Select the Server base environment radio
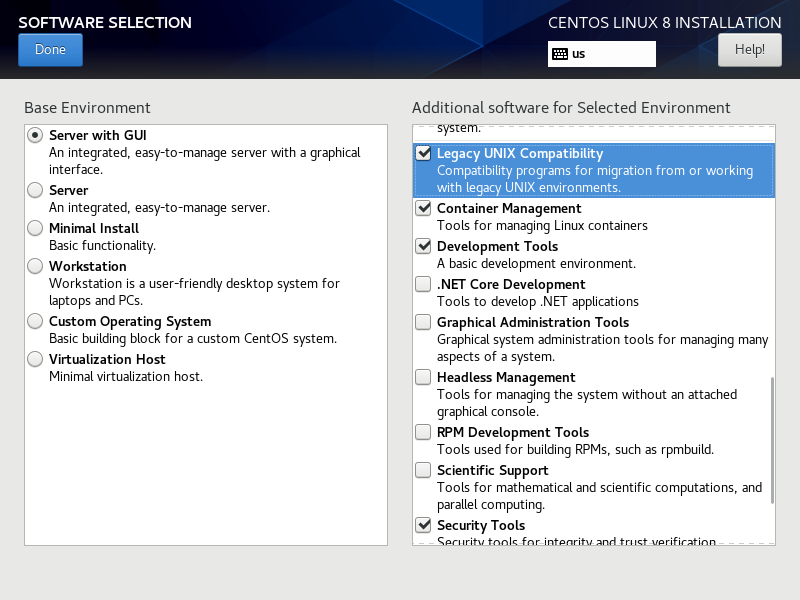Image resolution: width=800 pixels, height=600 pixels. [x=35, y=190]
